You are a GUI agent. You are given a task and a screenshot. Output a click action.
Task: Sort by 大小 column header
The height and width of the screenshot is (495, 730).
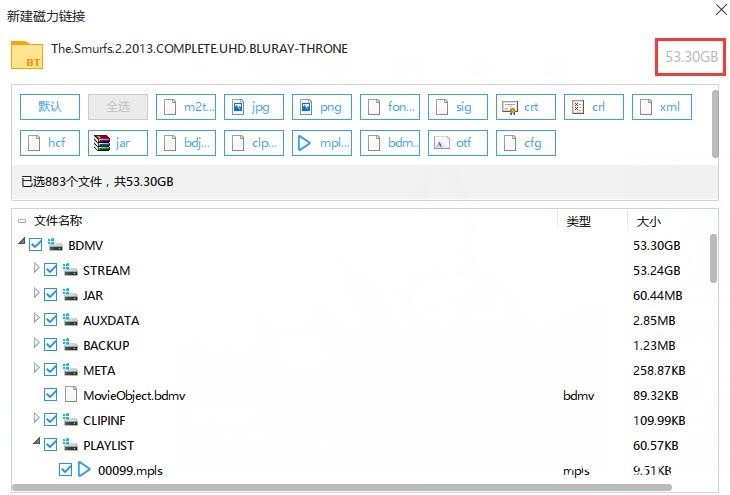coord(649,222)
